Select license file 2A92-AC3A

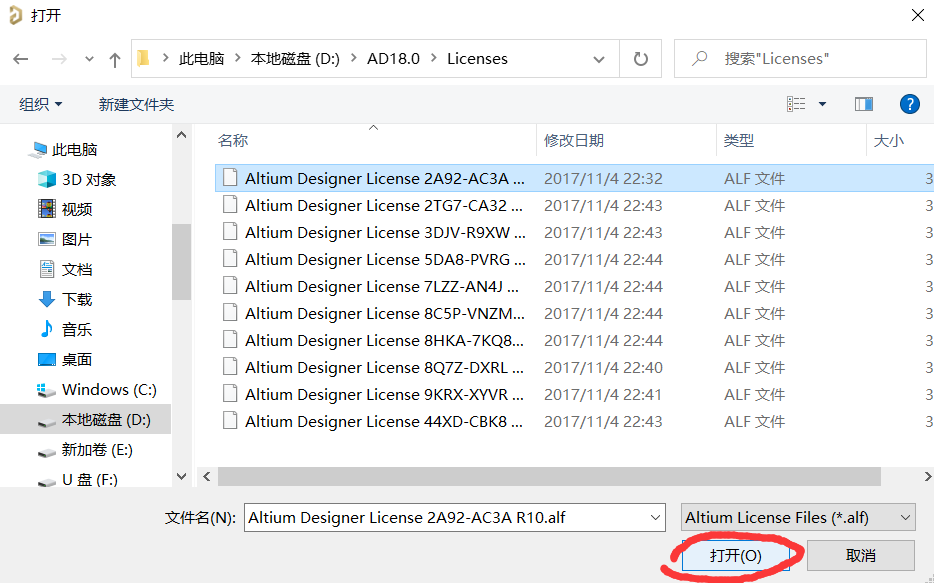pos(385,179)
